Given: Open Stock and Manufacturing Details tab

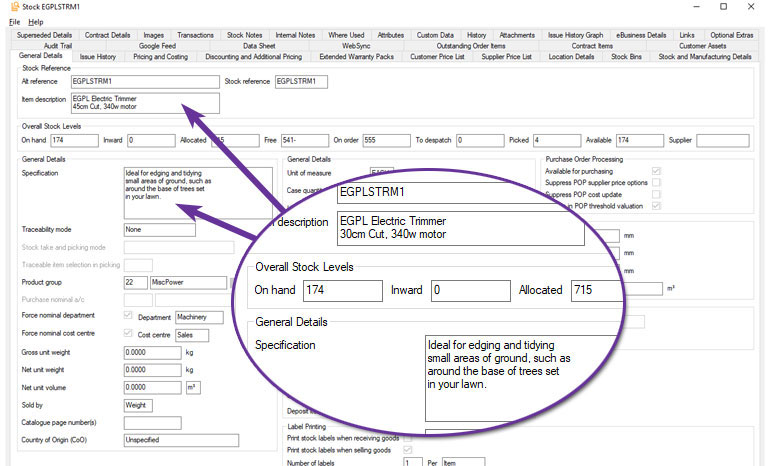Looking at the screenshot, I should point(705,57).
